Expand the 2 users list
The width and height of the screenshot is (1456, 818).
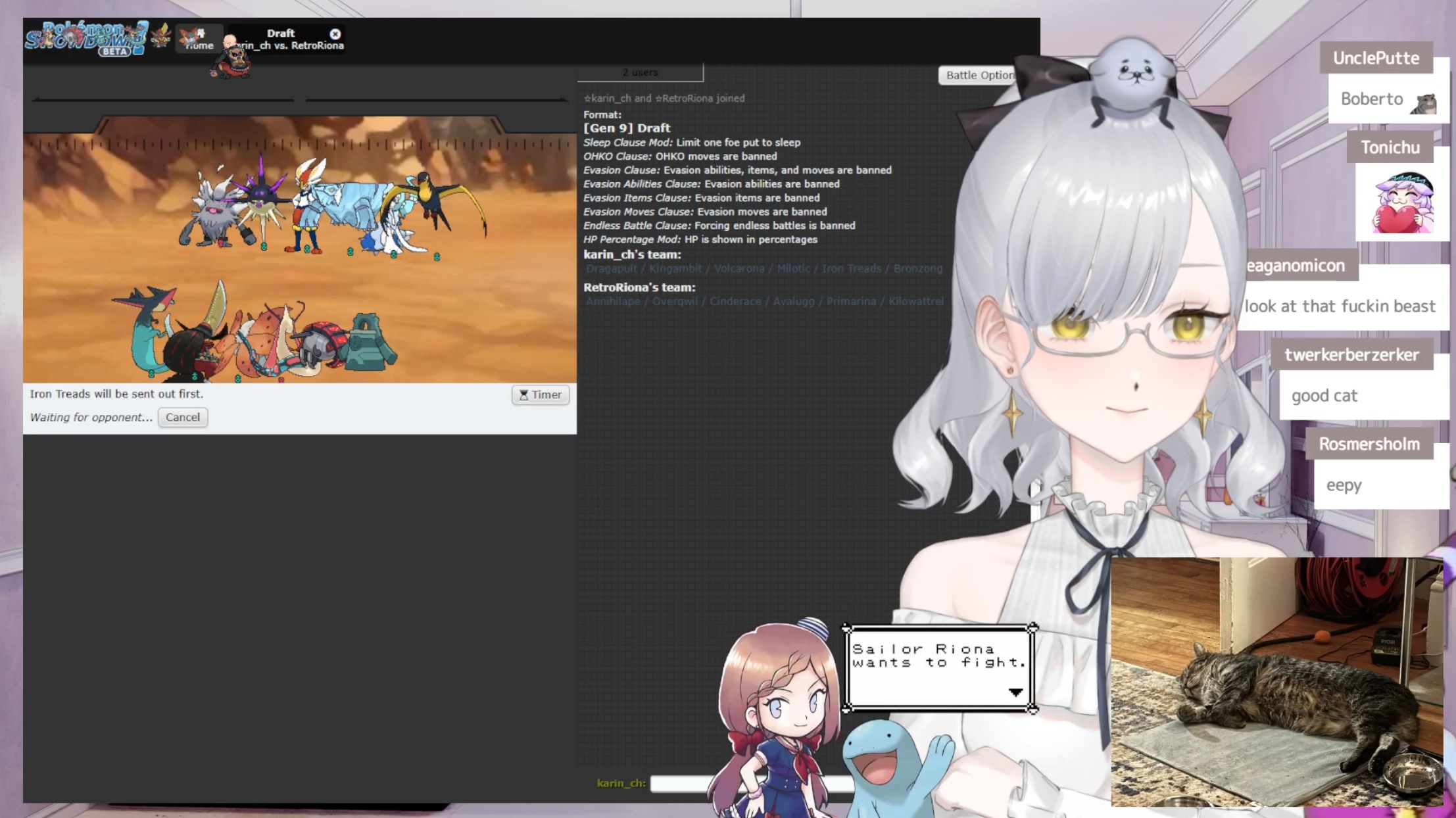click(640, 72)
